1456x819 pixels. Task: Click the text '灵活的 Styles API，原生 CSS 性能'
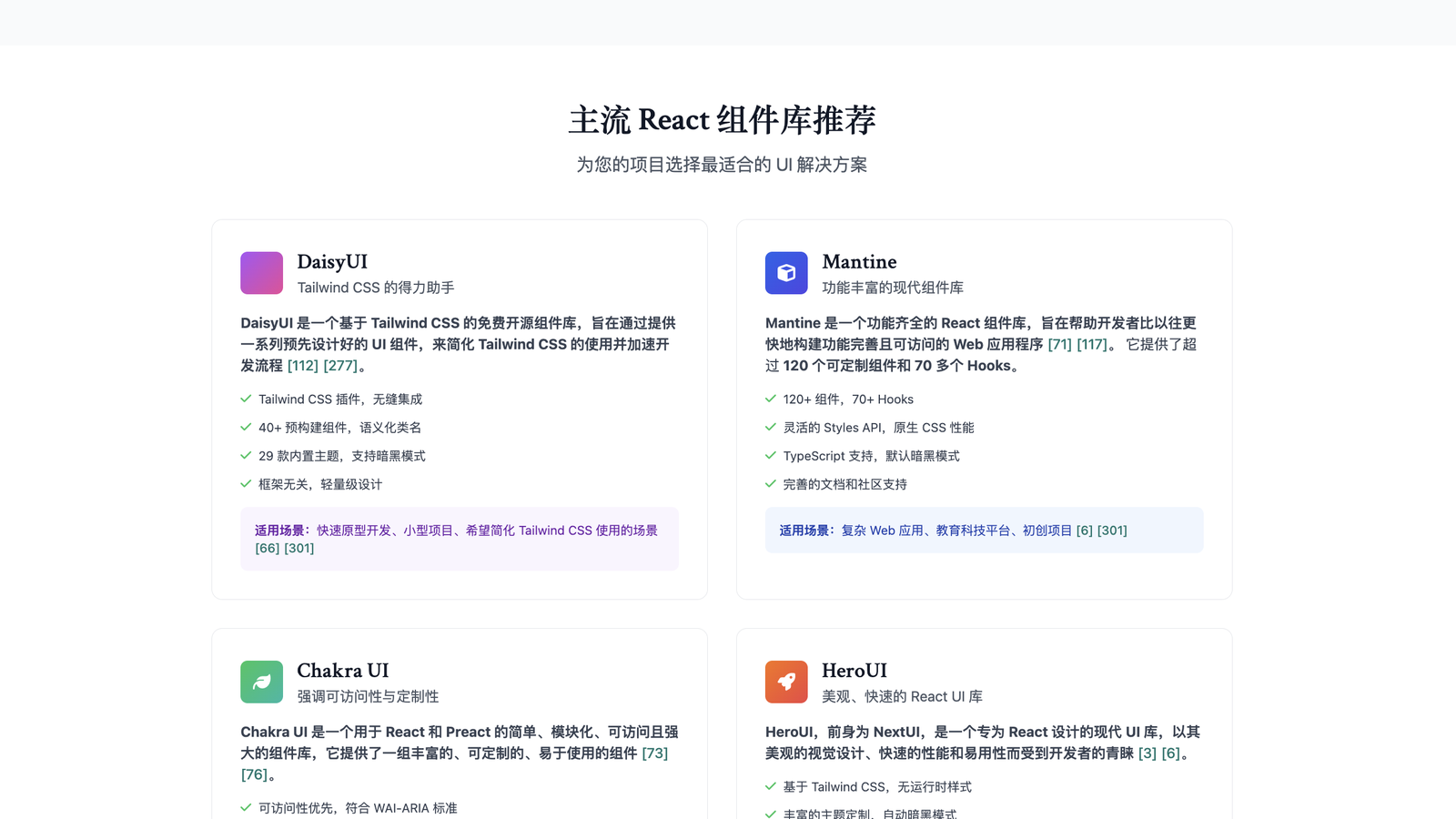(x=879, y=428)
